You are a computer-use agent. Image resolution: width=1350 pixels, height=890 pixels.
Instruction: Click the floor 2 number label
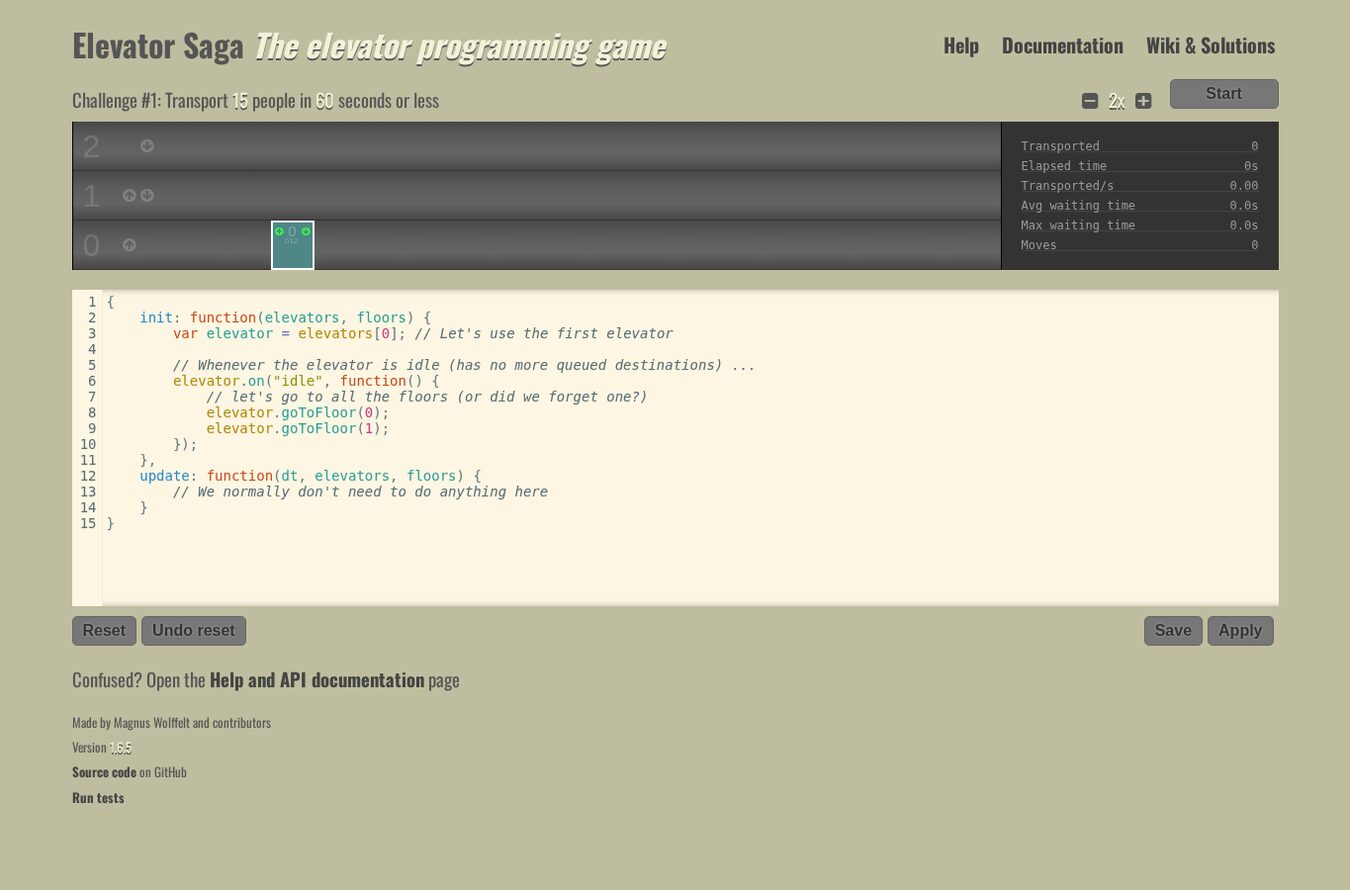coord(91,147)
